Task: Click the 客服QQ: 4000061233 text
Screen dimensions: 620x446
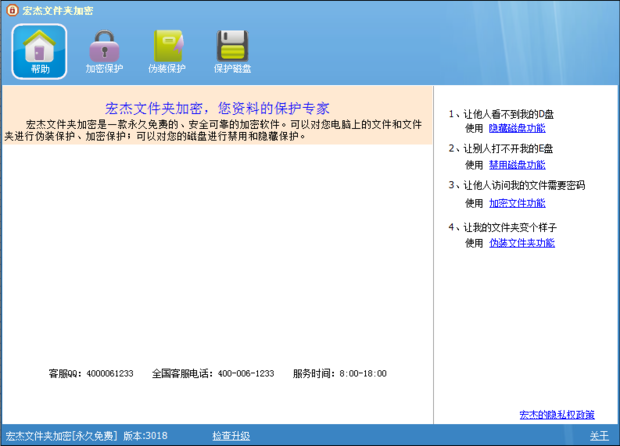Action: click(x=91, y=374)
